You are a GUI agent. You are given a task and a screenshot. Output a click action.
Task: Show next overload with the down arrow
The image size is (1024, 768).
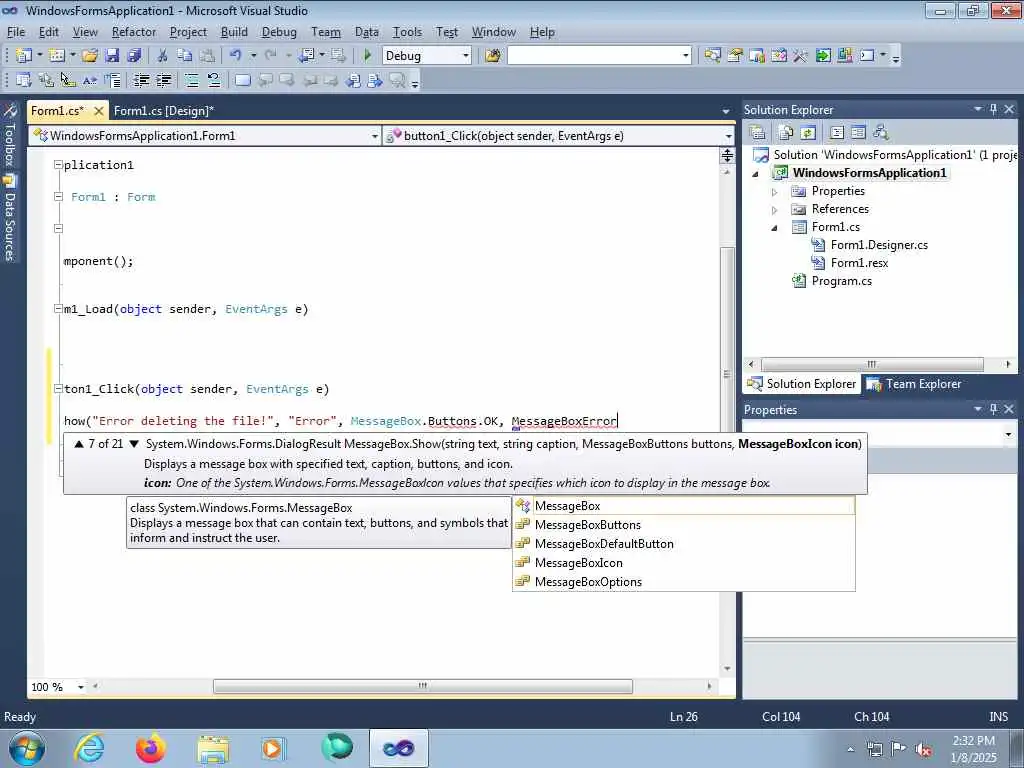(x=134, y=444)
